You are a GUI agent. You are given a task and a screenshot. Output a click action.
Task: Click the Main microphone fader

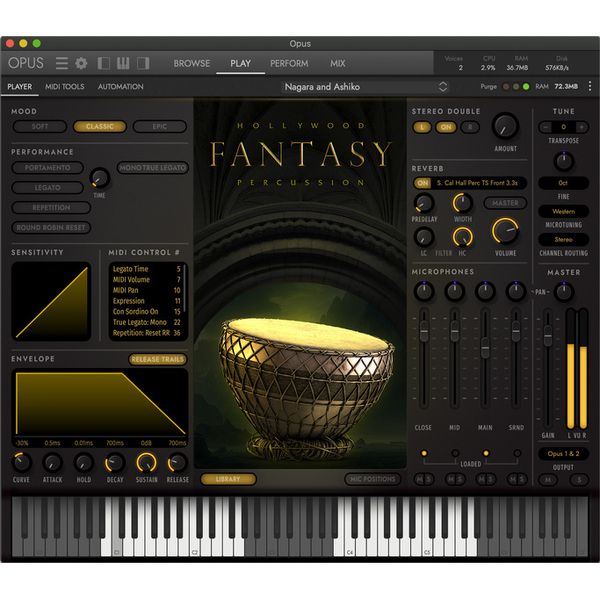485,348
